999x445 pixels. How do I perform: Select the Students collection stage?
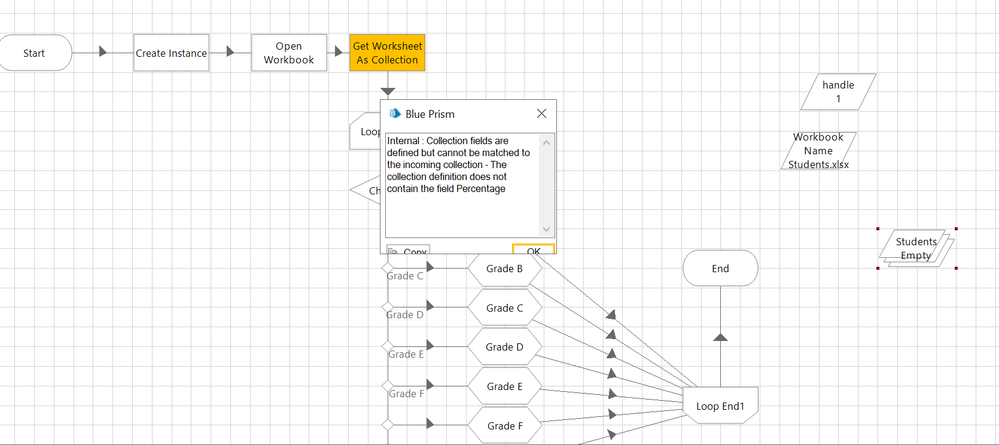[x=915, y=248]
